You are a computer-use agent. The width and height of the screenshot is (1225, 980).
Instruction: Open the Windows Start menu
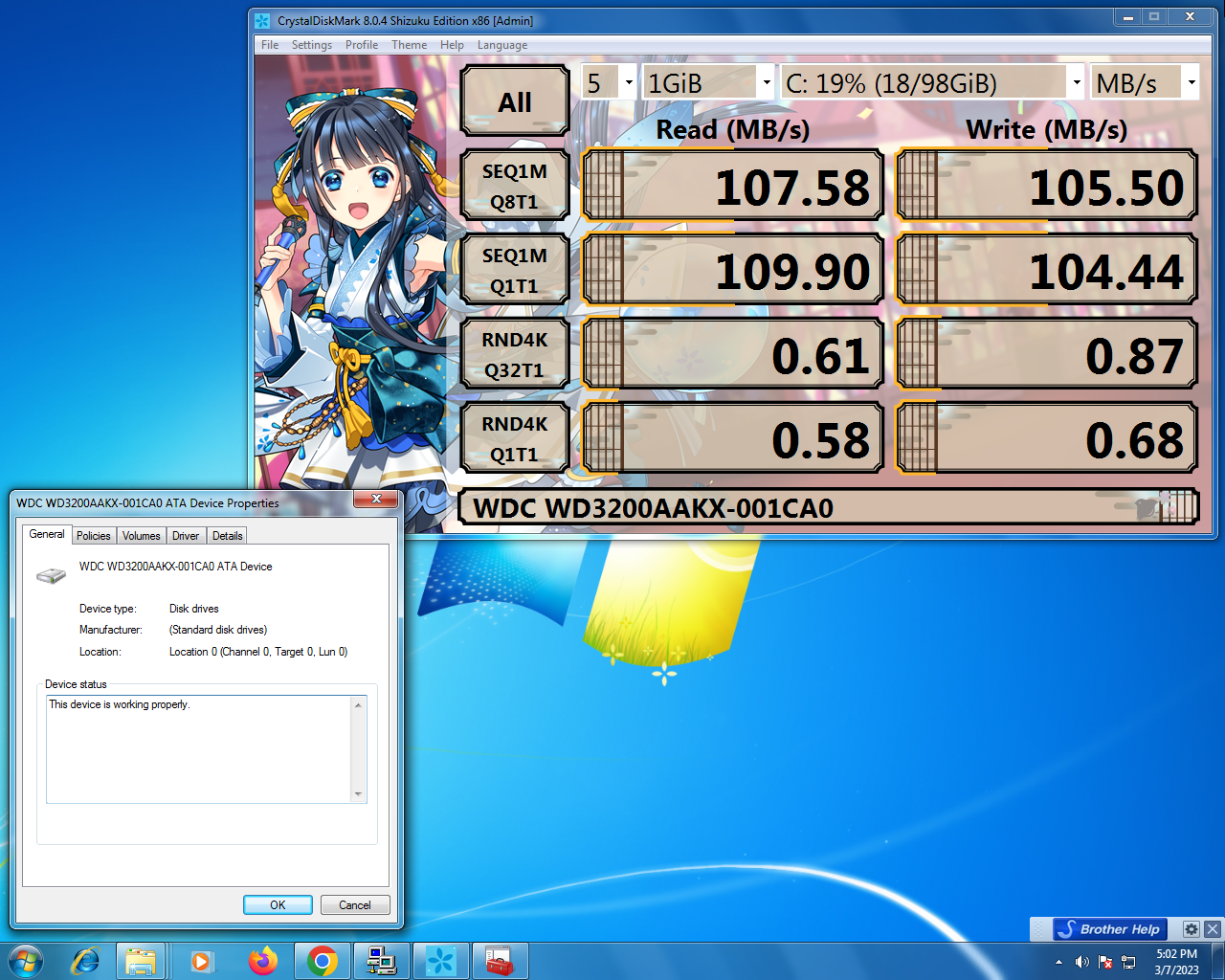click(x=26, y=961)
